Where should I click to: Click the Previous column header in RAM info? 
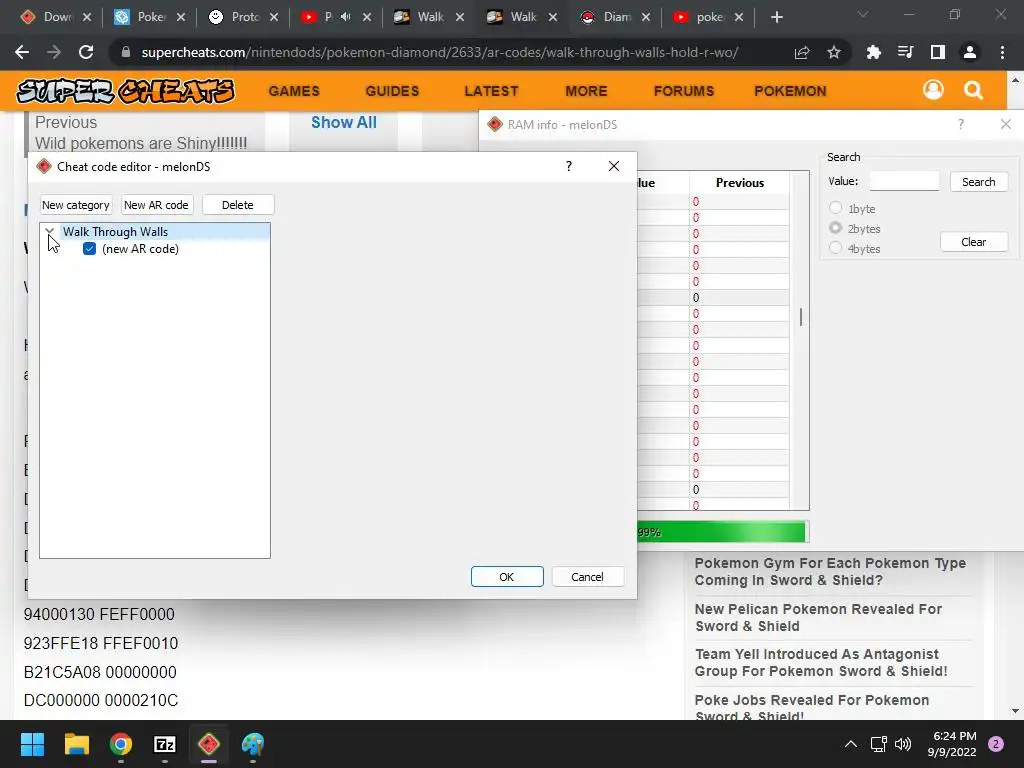click(x=739, y=183)
